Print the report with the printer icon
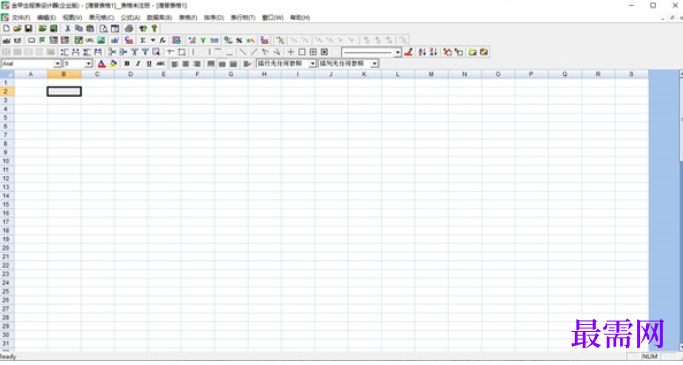This screenshot has width=683, height=365. pos(129,29)
